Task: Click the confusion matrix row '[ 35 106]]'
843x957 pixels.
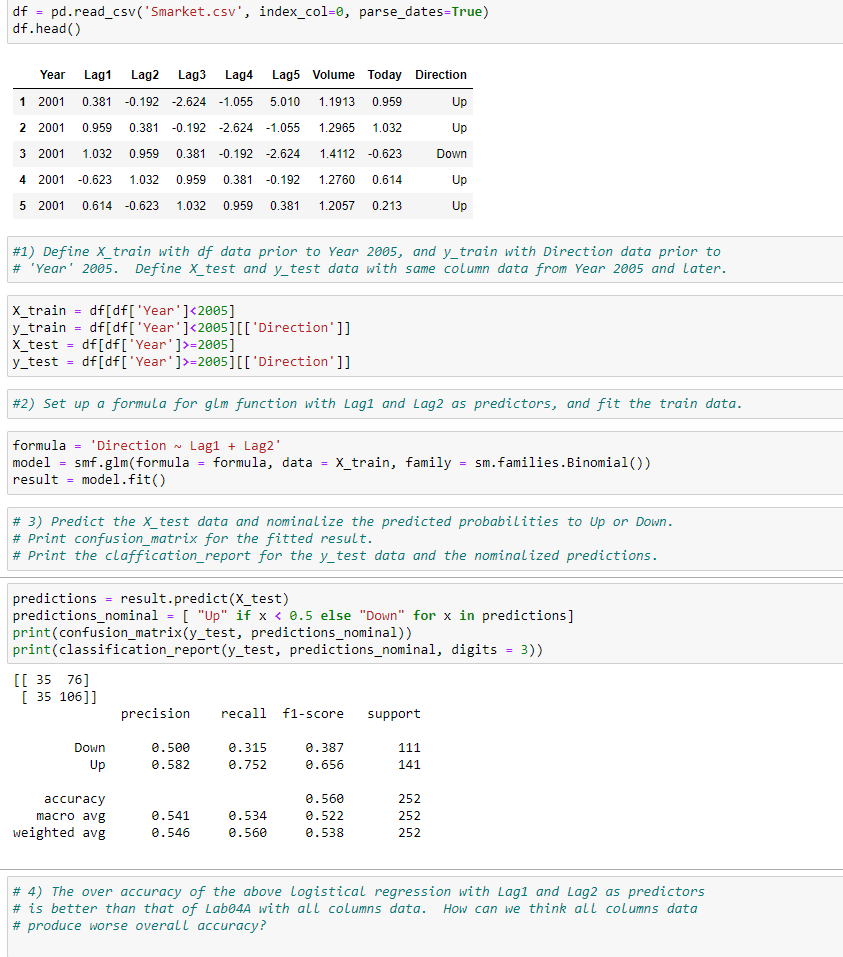Action: coord(59,697)
